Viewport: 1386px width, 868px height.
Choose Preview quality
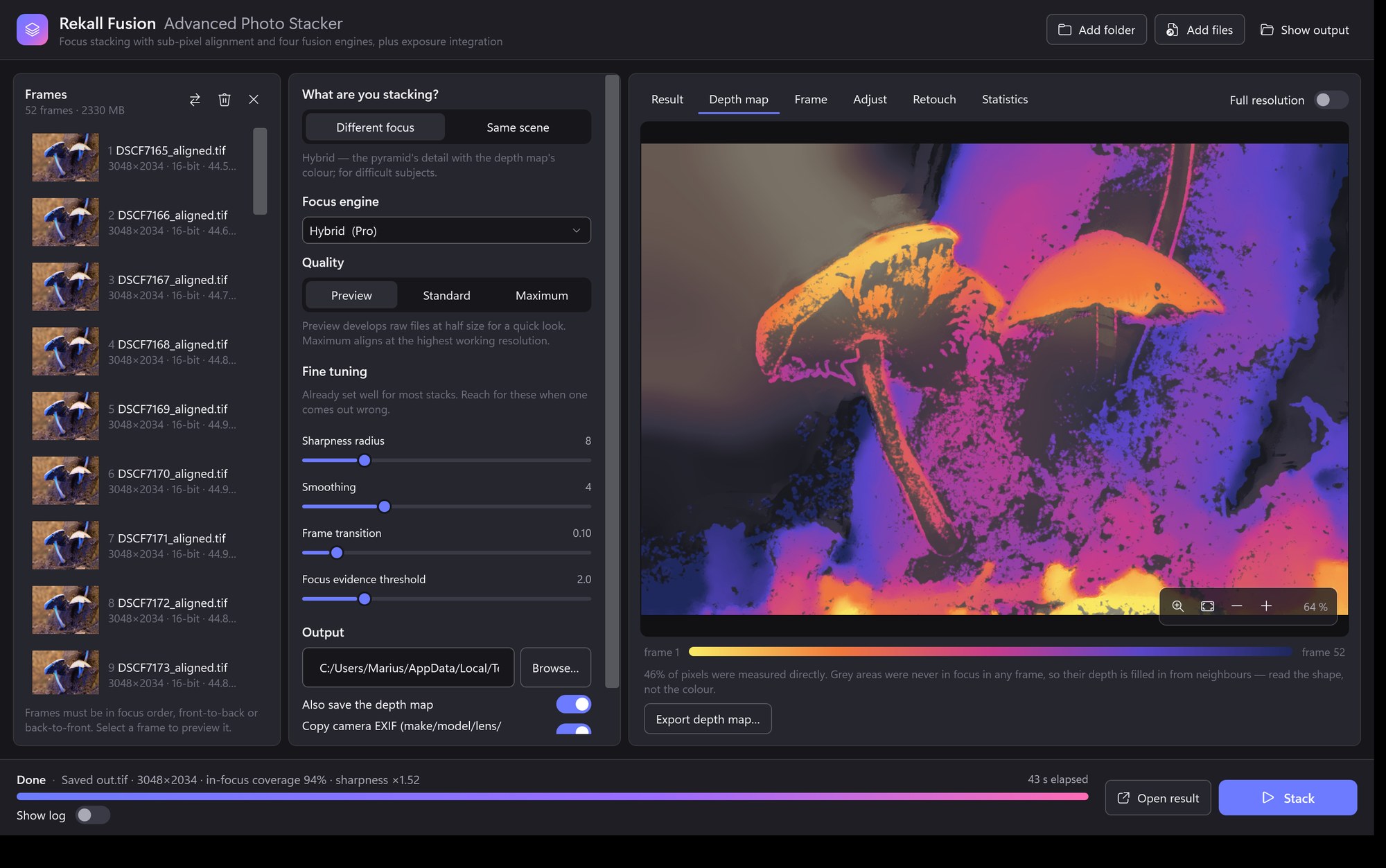pos(351,296)
